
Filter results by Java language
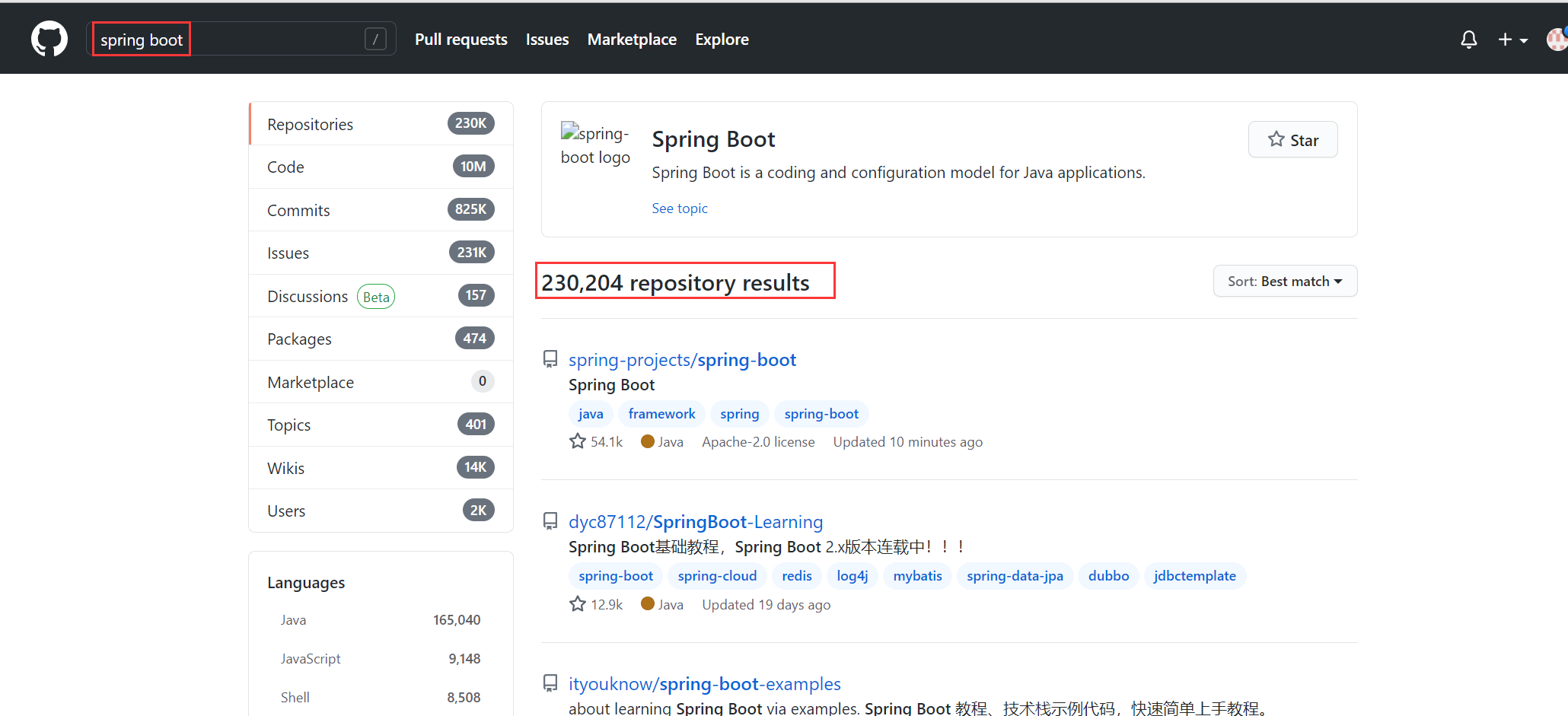click(x=381, y=620)
